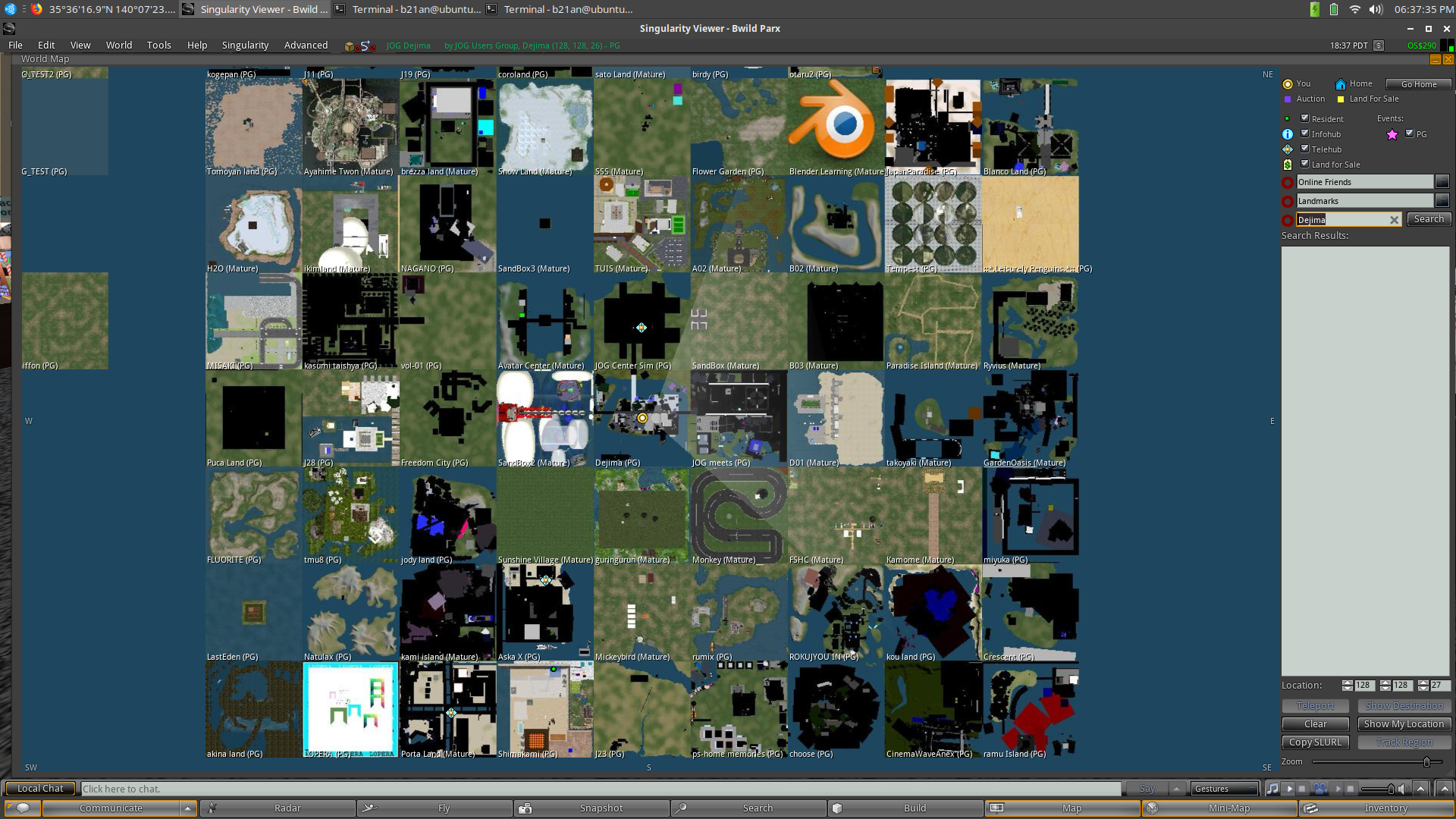The height and width of the screenshot is (819, 1456).
Task: Open the View menu
Action: pos(80,45)
